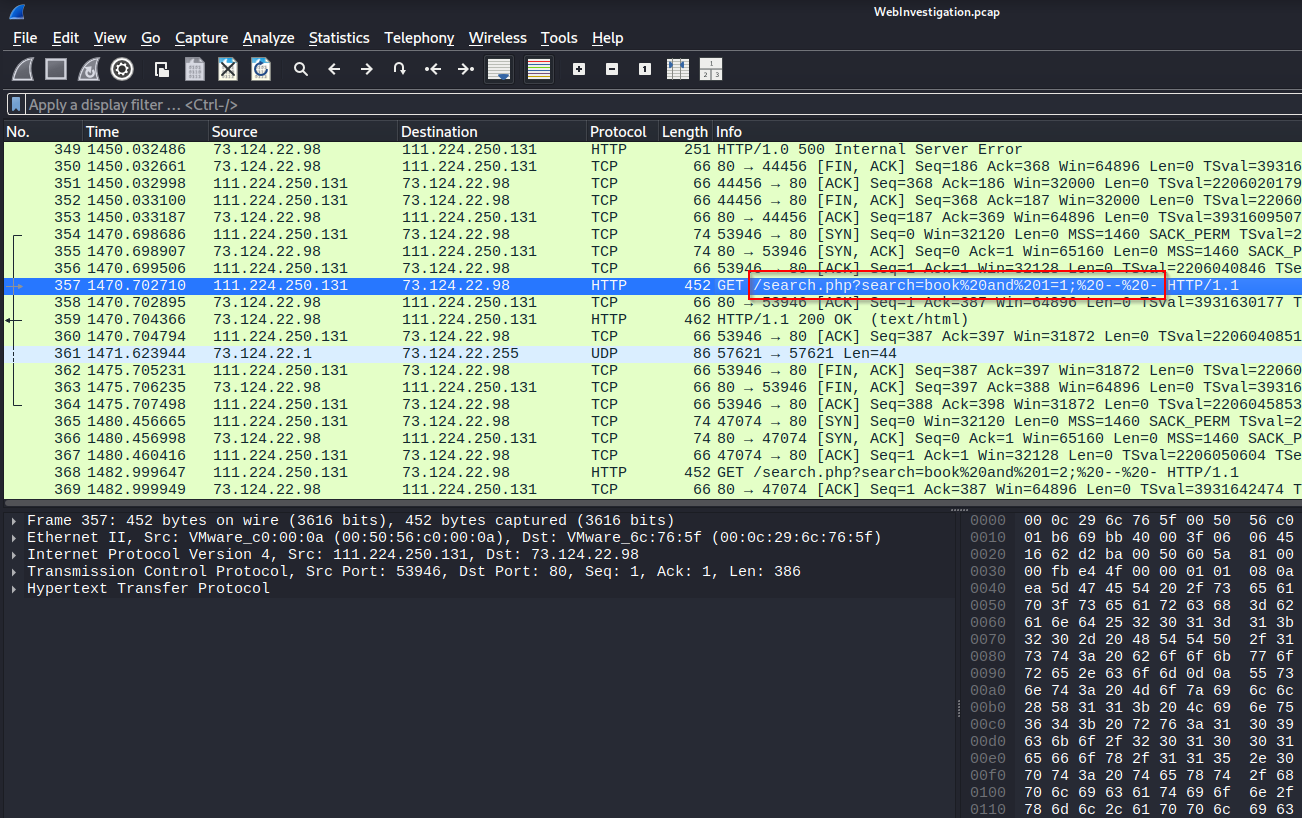
Task: Toggle auto-scroll to last packet during capture
Action: point(498,69)
